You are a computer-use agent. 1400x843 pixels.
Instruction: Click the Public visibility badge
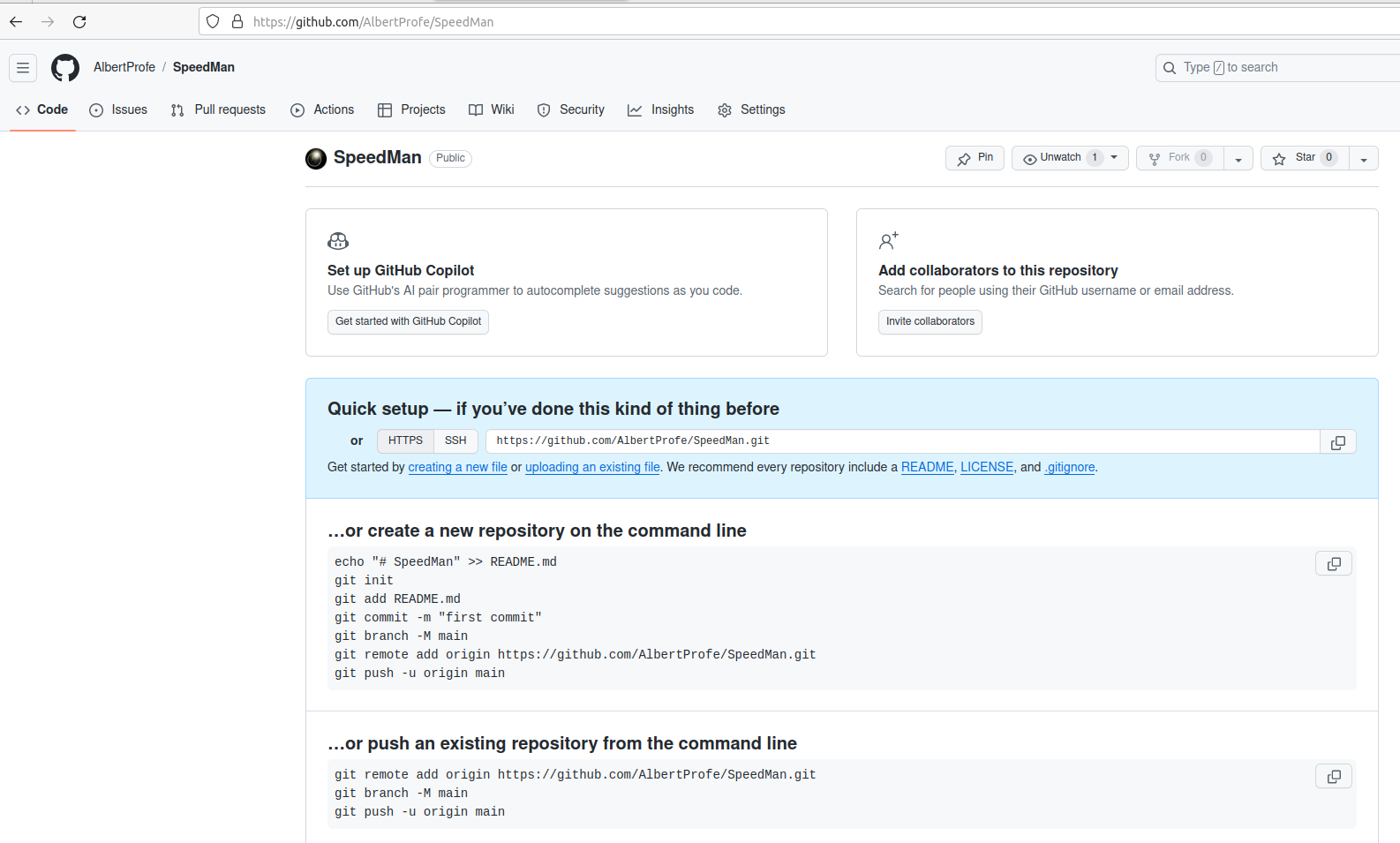[x=450, y=158]
